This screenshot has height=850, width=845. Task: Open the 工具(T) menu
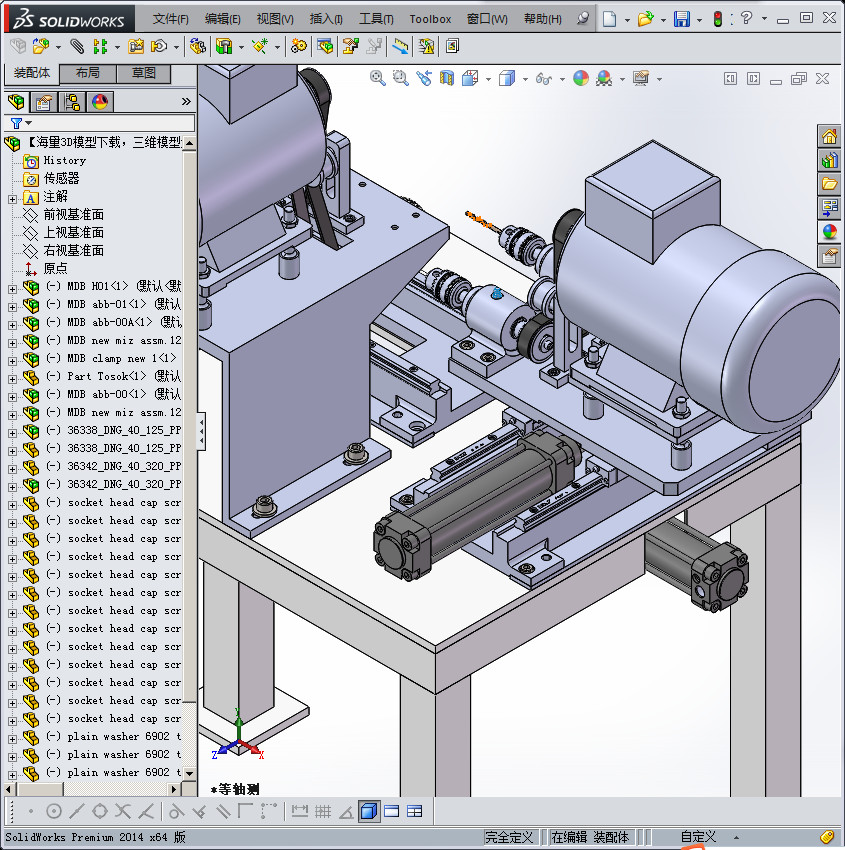[376, 19]
